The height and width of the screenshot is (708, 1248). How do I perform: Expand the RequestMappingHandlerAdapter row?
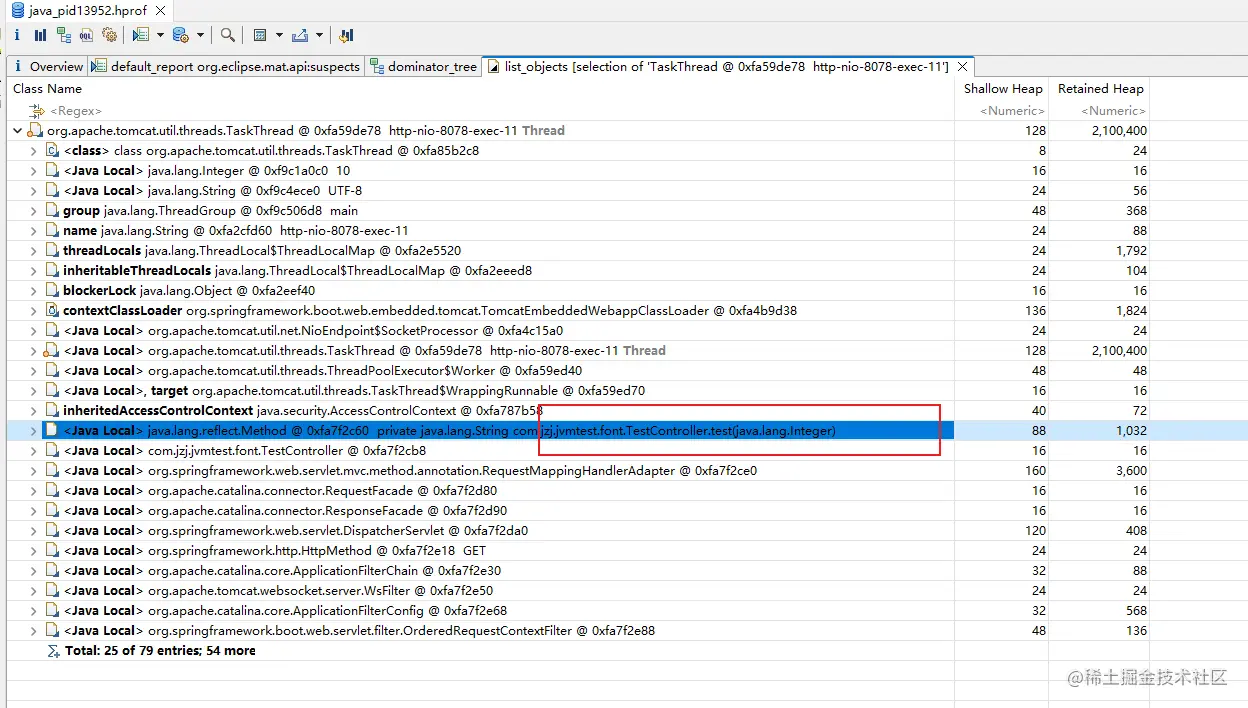(x=33, y=470)
